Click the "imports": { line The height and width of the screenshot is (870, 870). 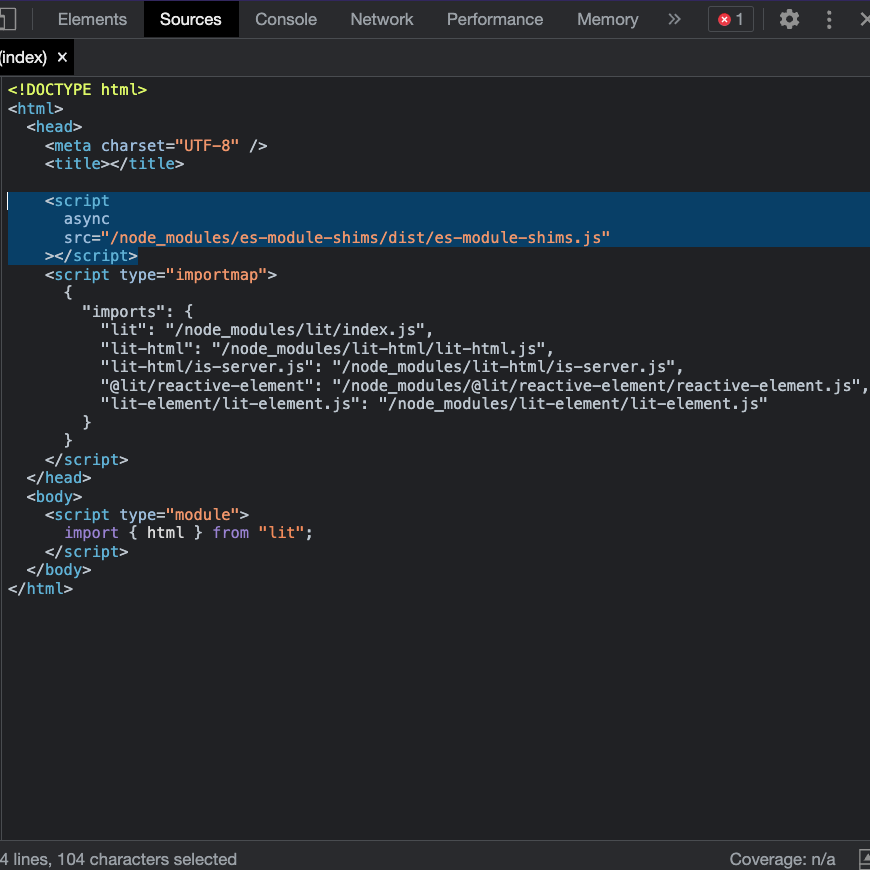click(138, 312)
